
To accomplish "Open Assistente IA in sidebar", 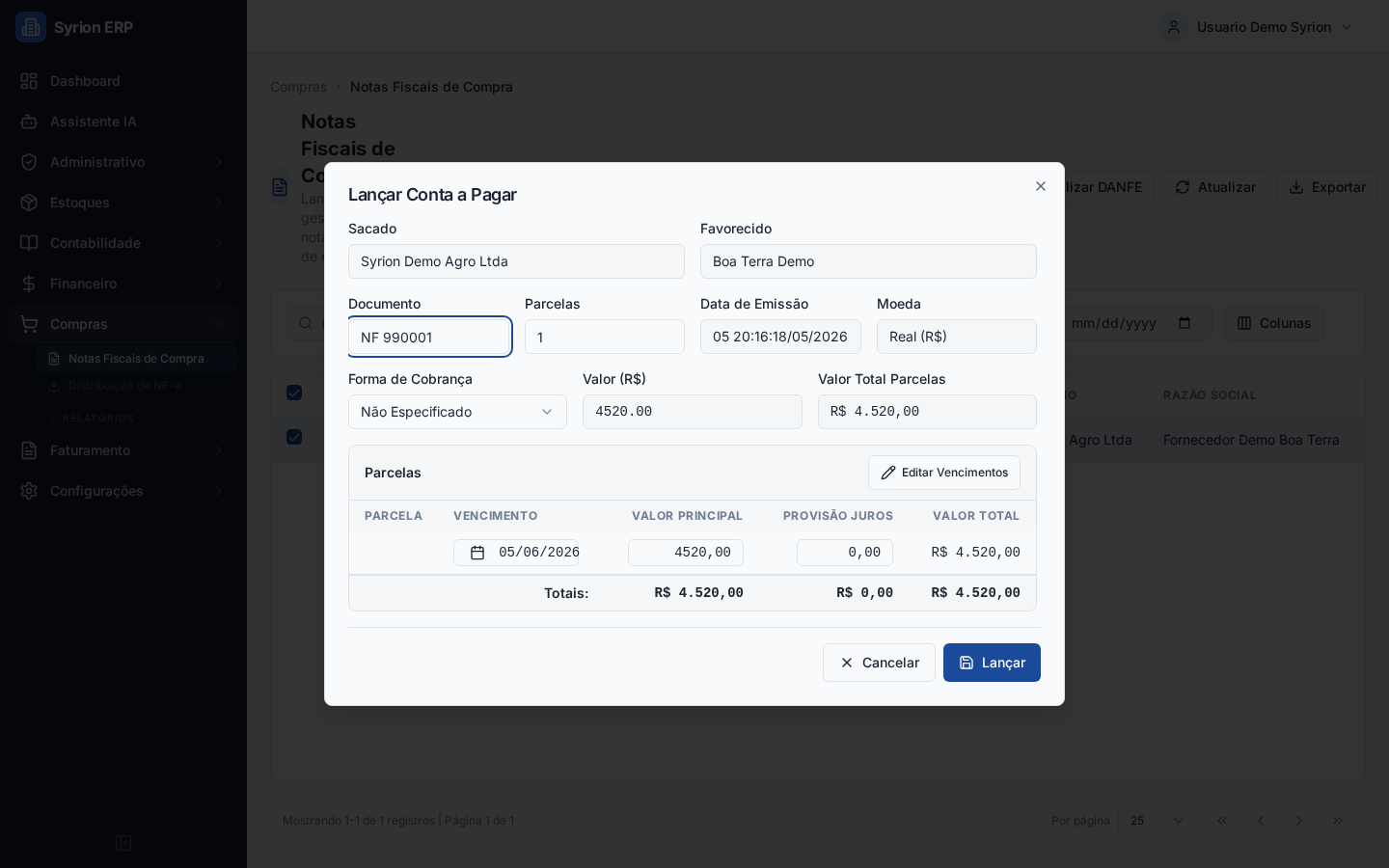I will tap(123, 122).
